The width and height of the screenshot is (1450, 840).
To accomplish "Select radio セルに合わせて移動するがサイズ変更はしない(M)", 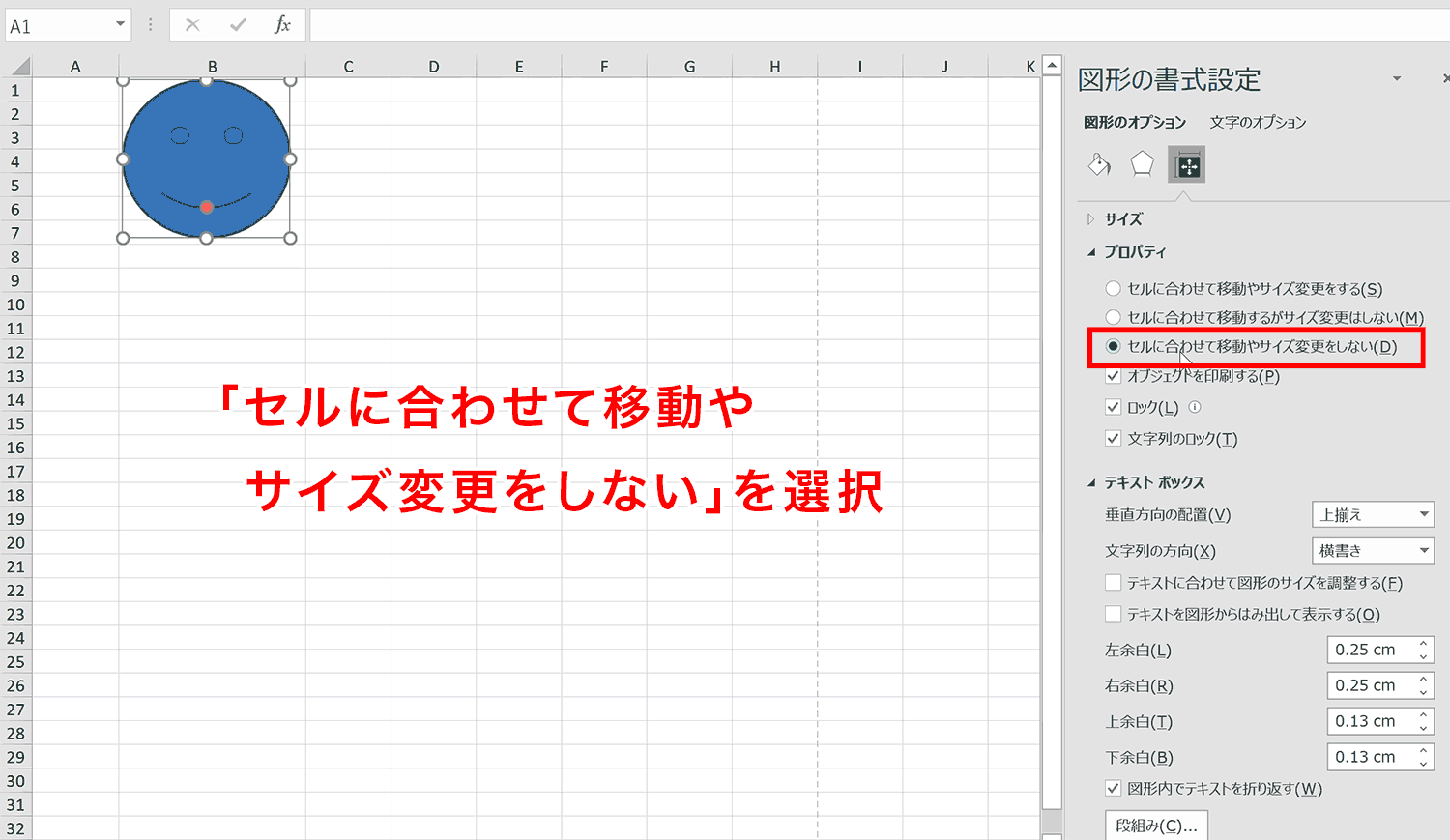I will click(x=1114, y=317).
